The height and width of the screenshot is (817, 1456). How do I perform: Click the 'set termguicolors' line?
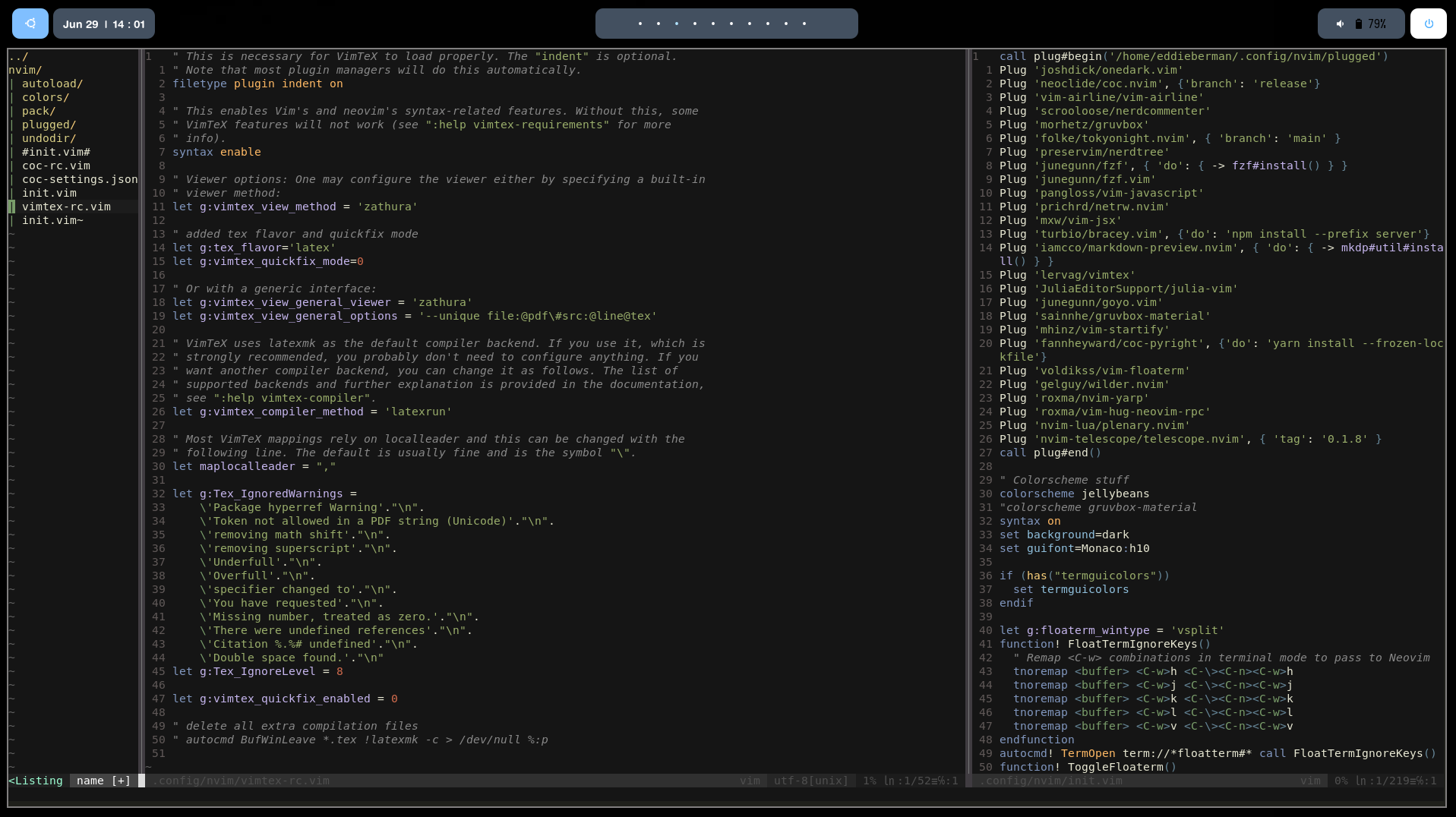1071,589
